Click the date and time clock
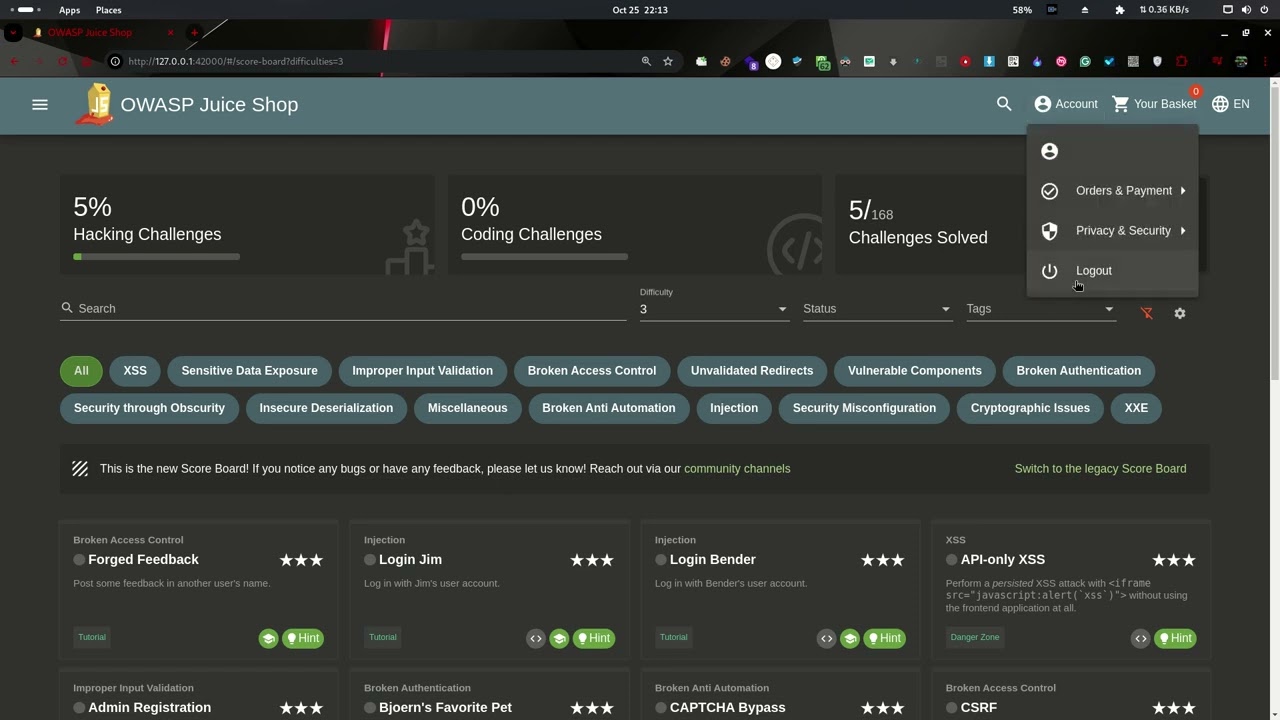This screenshot has height=720, width=1280. 640,10
